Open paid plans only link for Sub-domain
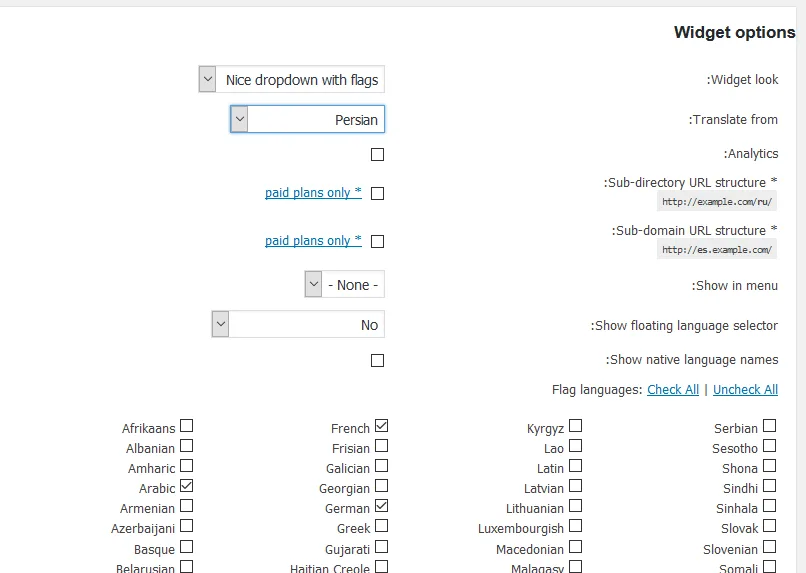This screenshot has height=573, width=806. coord(313,241)
